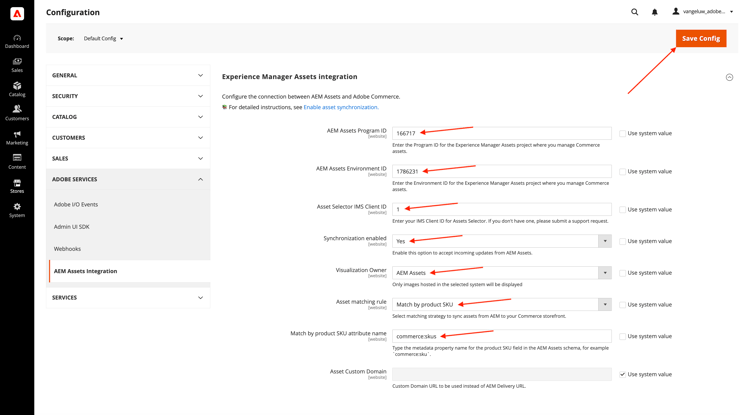Click the user account avatar icon
750x415 pixels.
tap(675, 11)
